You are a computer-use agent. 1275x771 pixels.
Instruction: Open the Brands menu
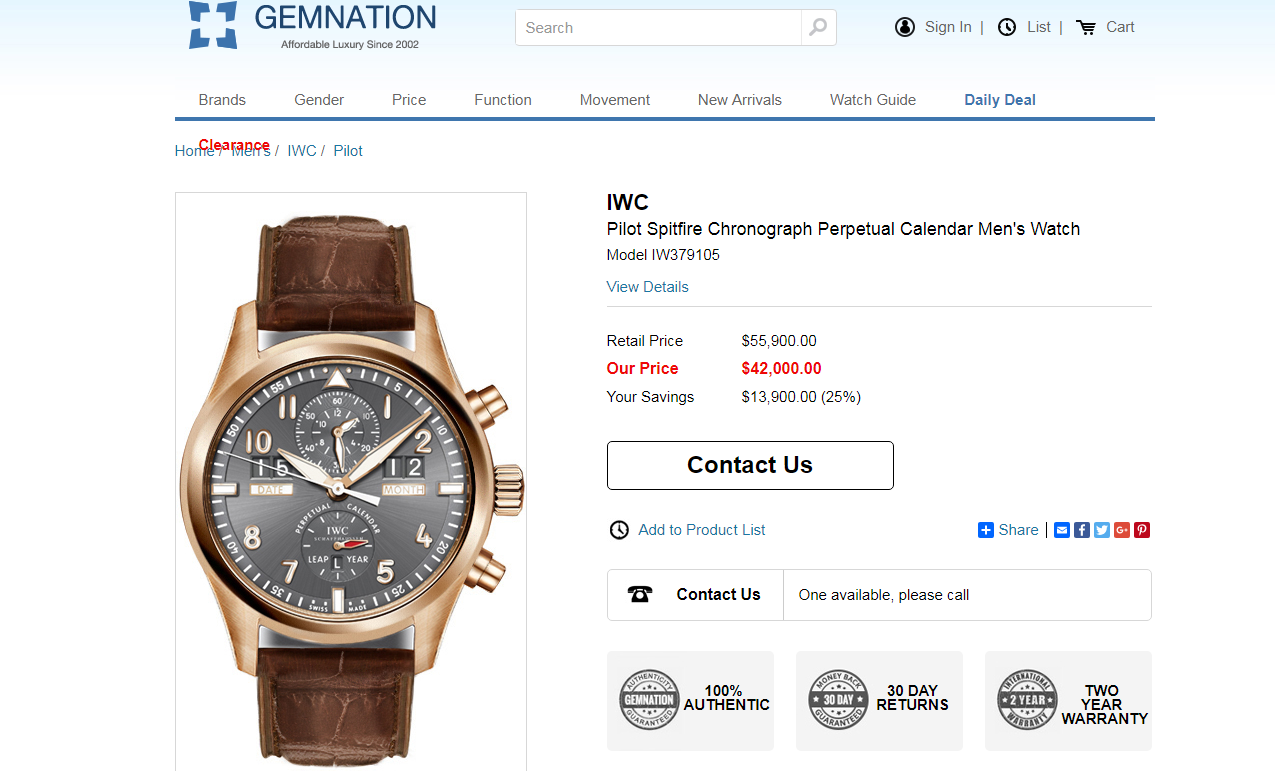(x=222, y=100)
